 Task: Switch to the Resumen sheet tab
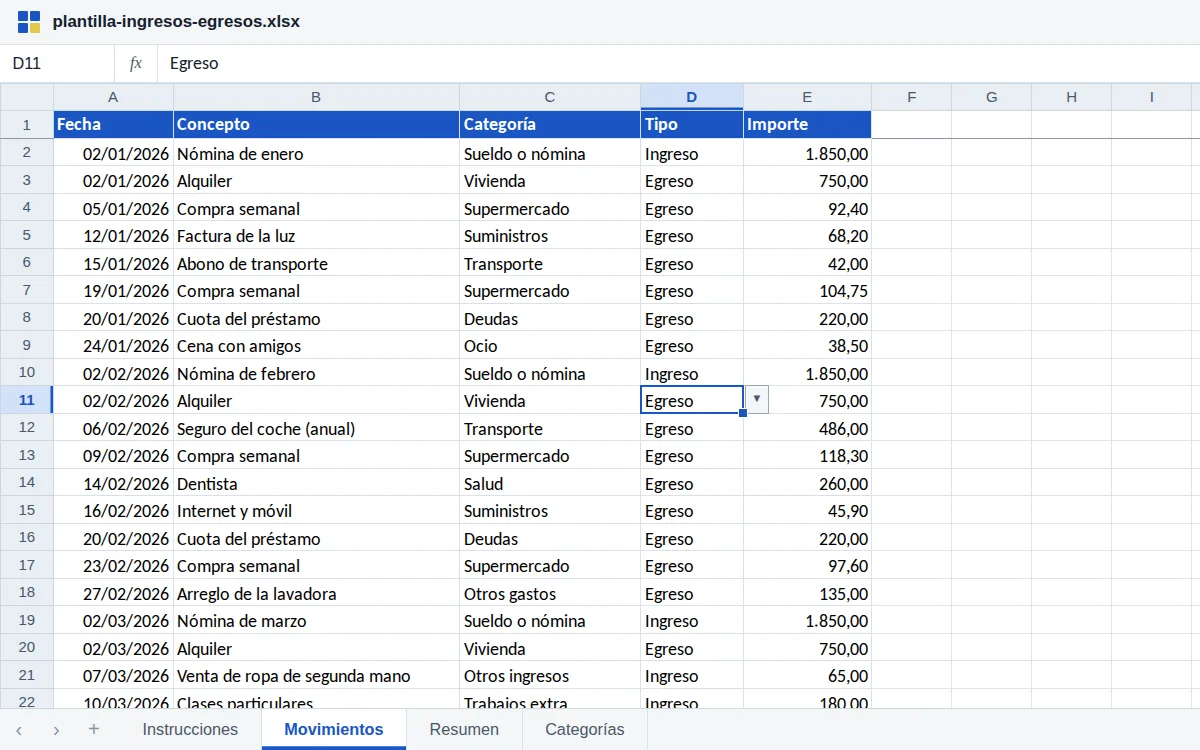click(x=464, y=729)
